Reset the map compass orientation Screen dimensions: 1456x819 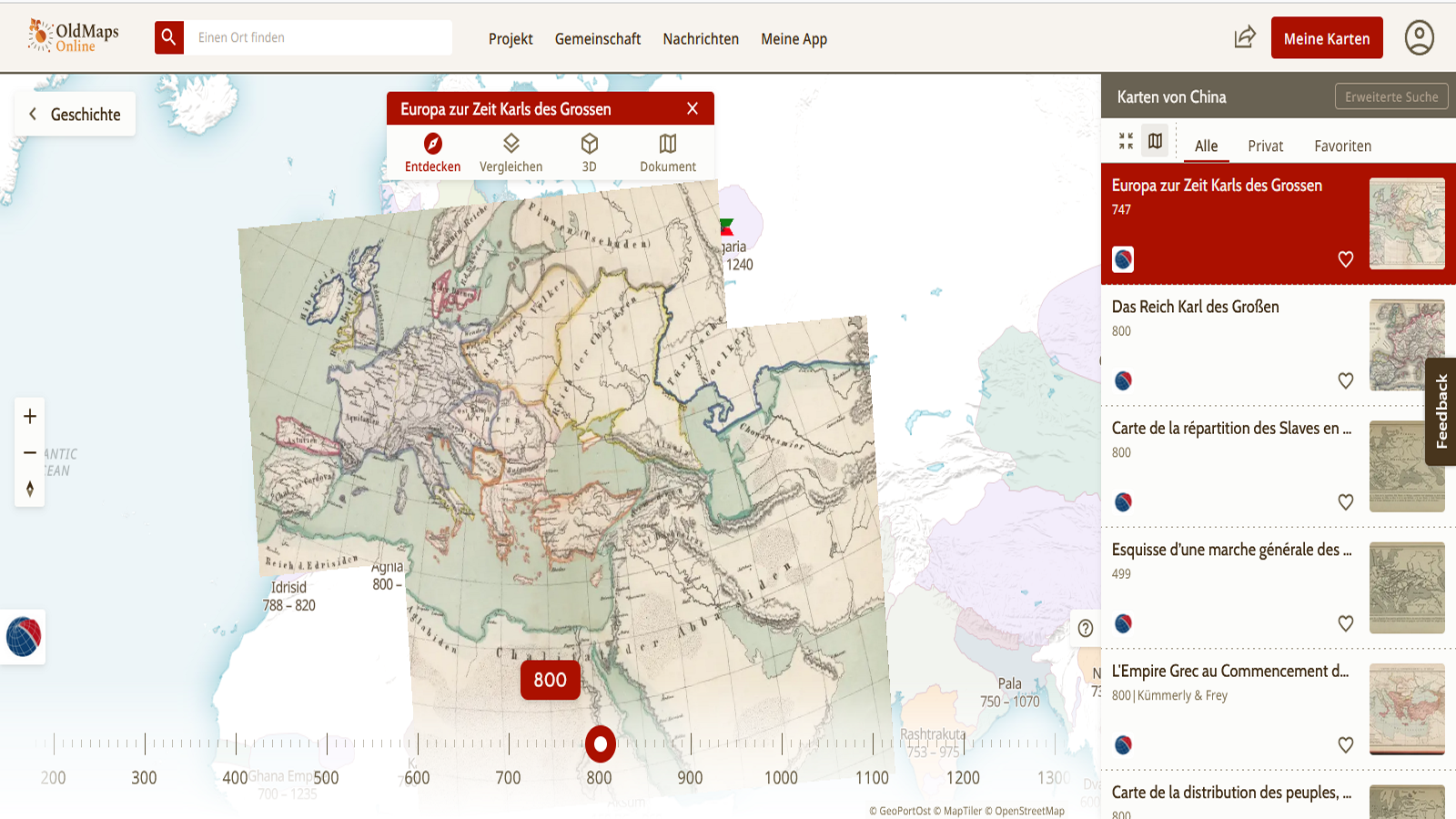tap(30, 489)
